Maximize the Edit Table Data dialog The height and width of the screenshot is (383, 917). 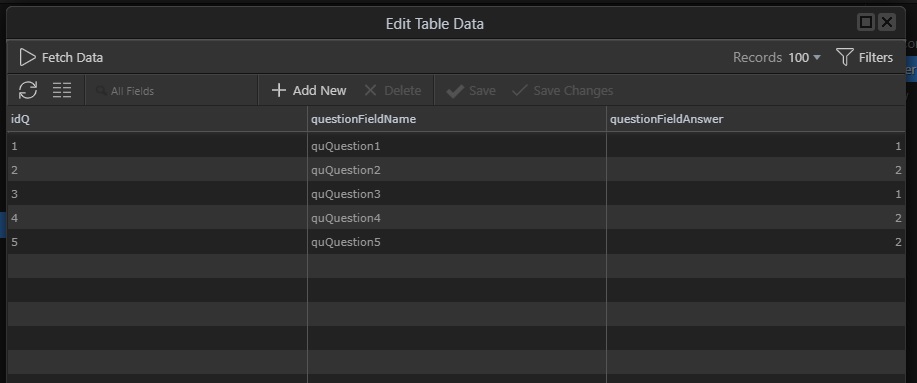(x=866, y=22)
